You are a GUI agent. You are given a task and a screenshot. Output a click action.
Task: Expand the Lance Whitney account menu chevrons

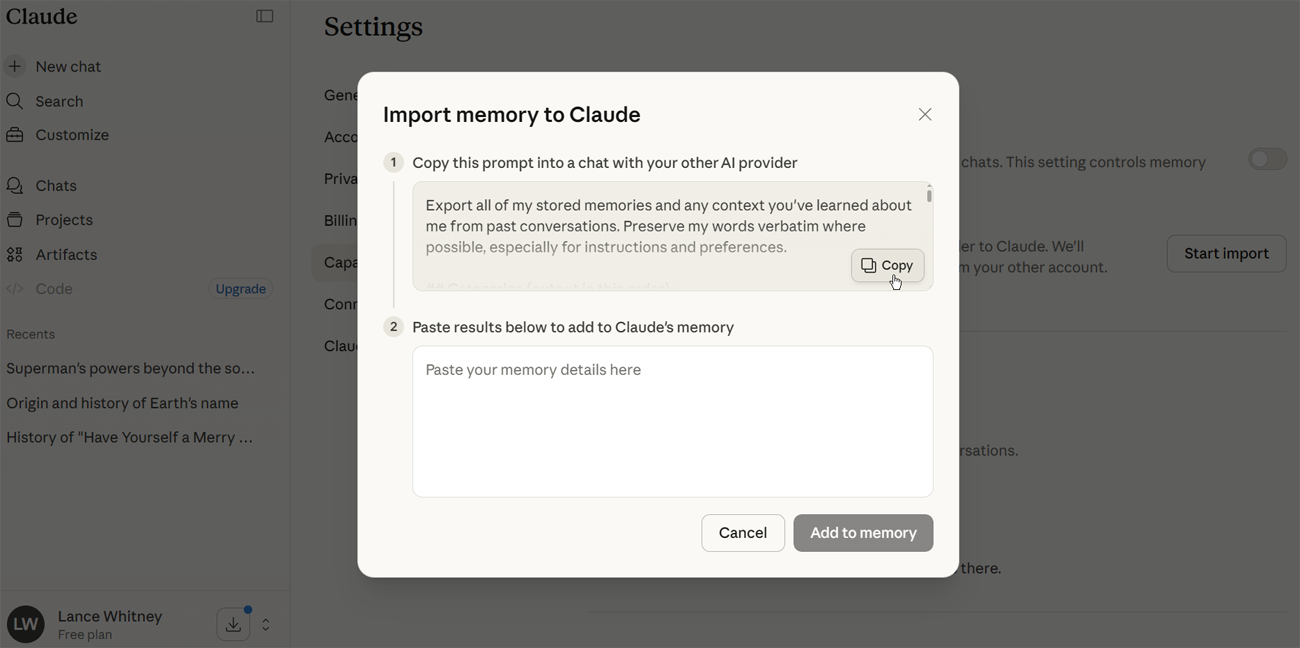click(266, 624)
